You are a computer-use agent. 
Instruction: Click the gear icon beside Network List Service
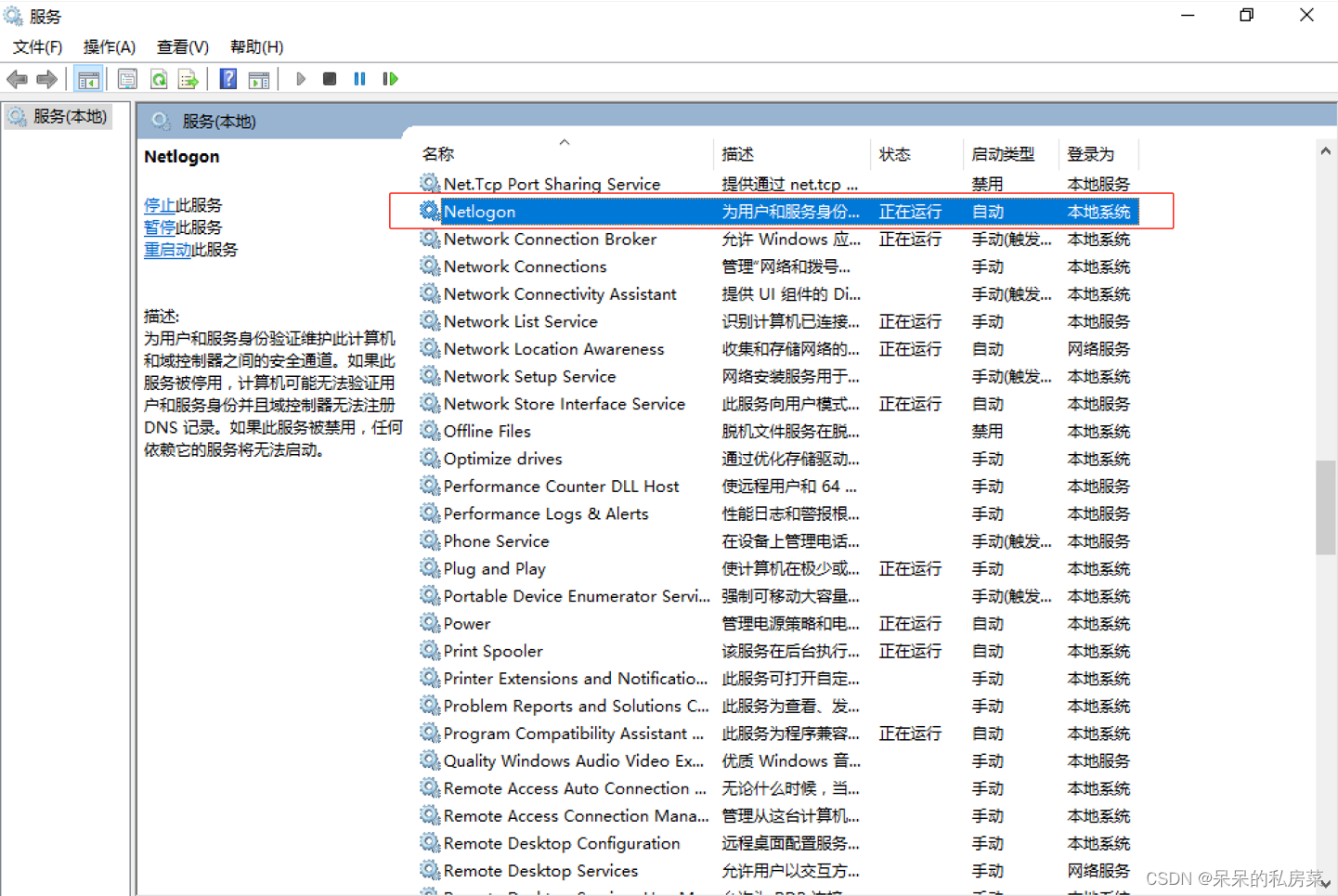click(x=429, y=320)
